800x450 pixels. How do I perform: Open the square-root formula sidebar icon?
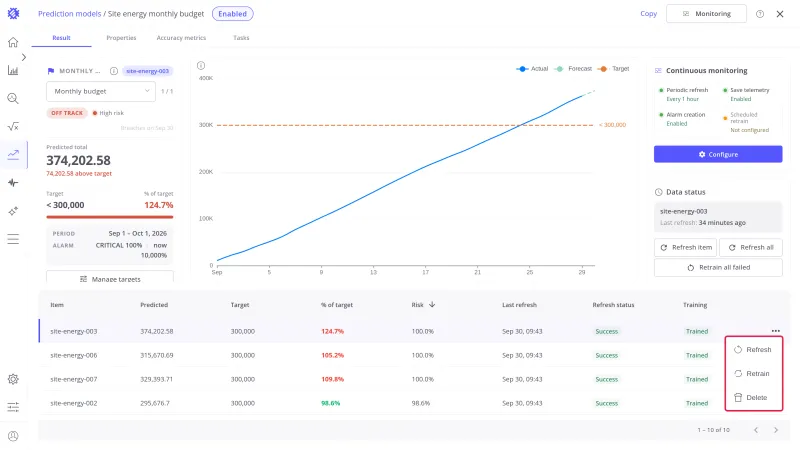13,127
